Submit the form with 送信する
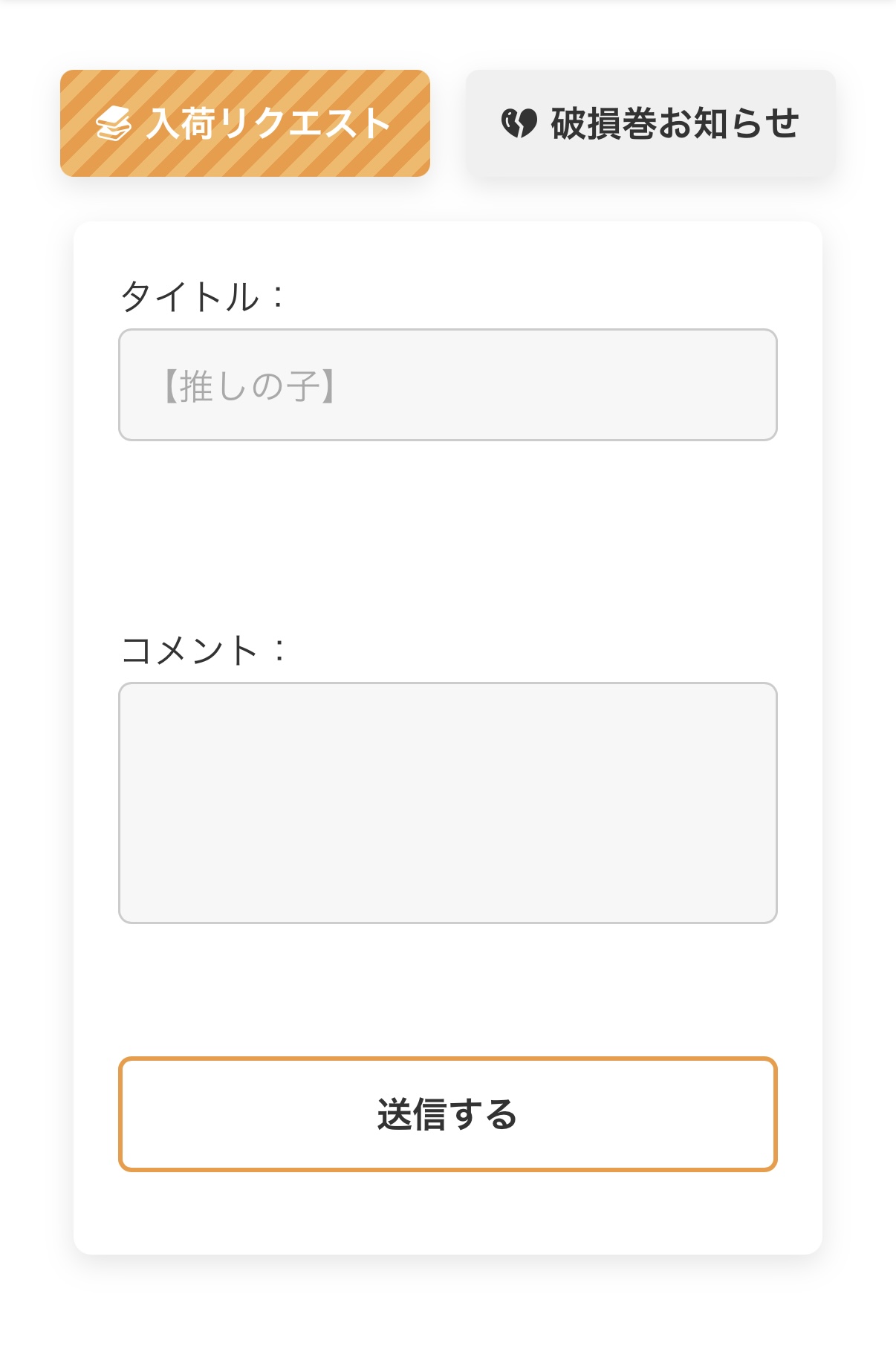This screenshot has height=1346, width=896. pyautogui.click(x=448, y=1114)
